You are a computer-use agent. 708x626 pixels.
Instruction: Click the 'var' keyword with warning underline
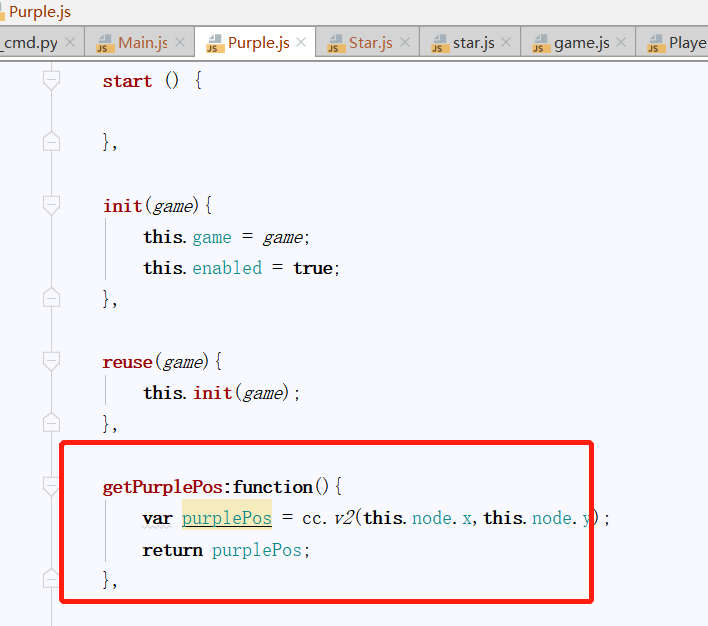157,518
